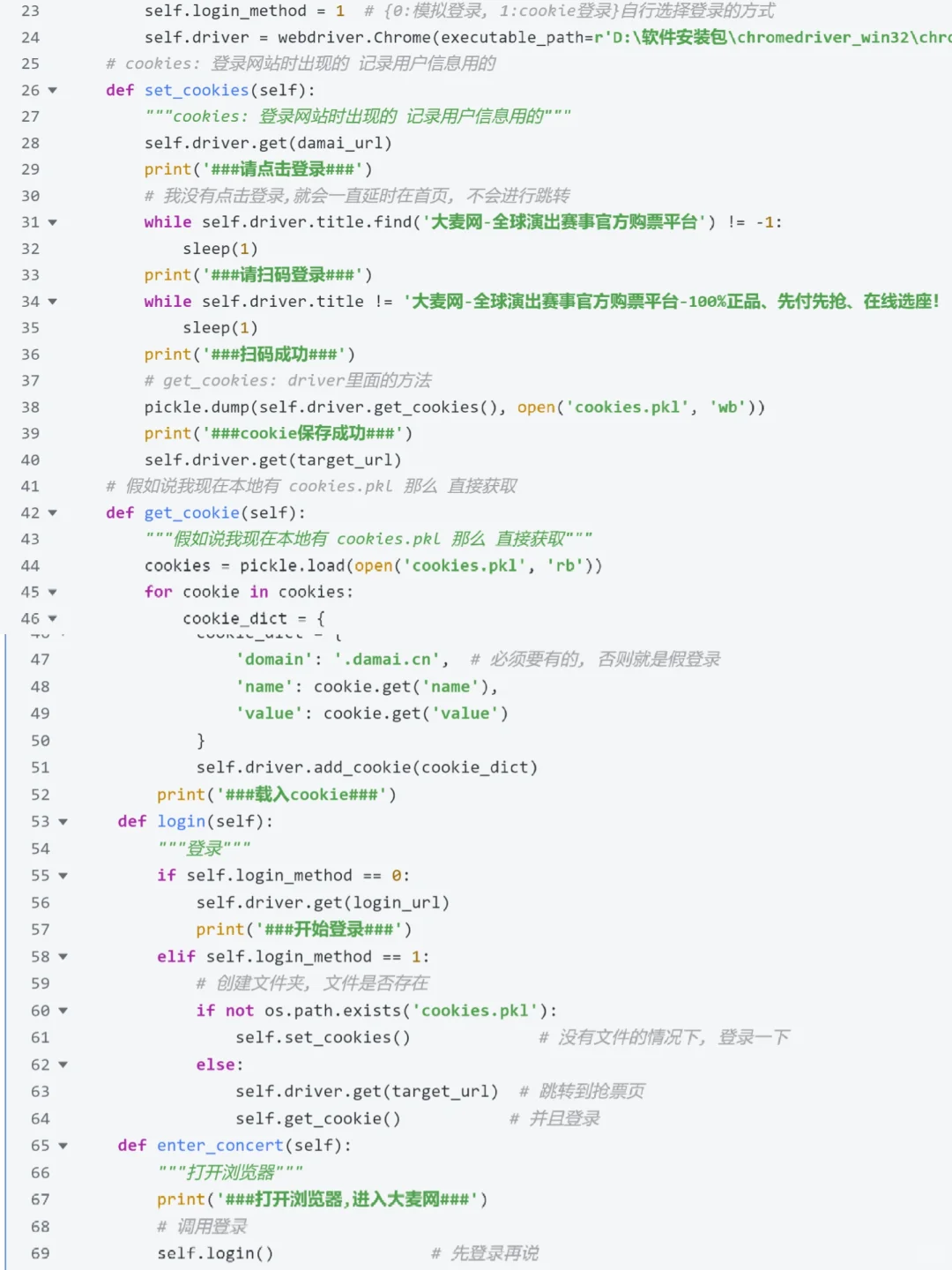The height and width of the screenshot is (1270, 952).
Task: Collapse the fold arrow at line 62
Action: click(63, 1065)
